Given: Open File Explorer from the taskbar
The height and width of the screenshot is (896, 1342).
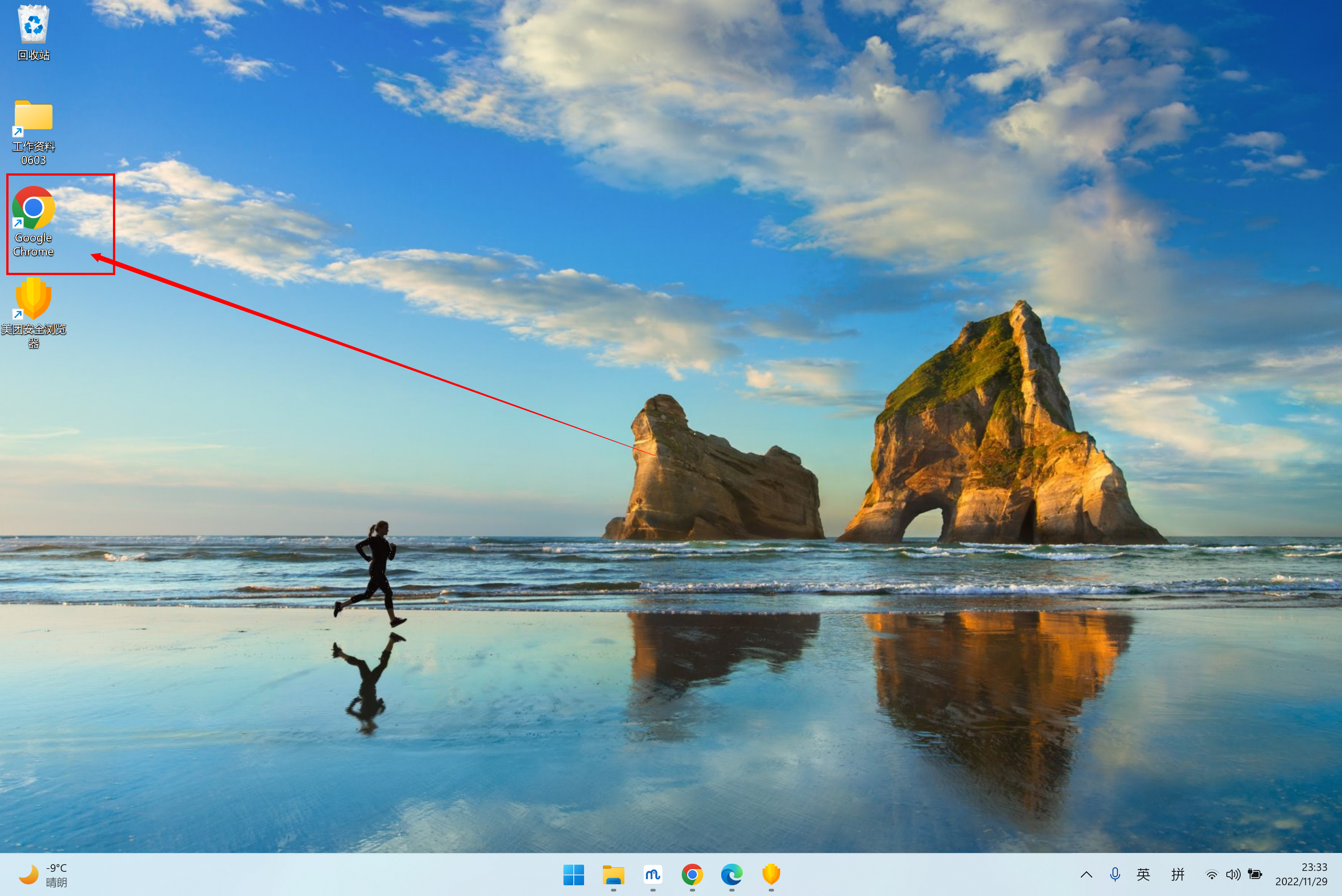Looking at the screenshot, I should pos(613,874).
